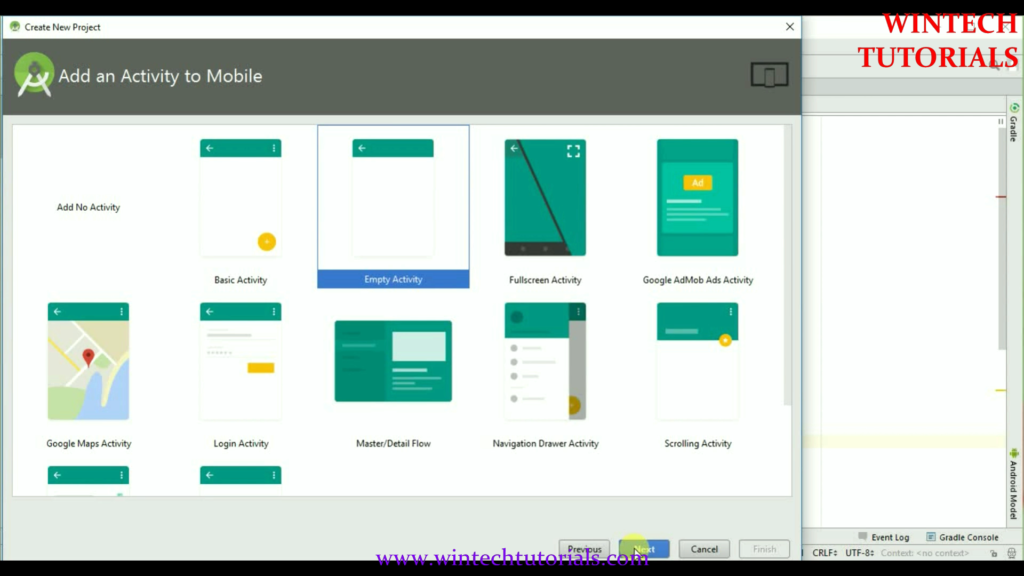
Task: Select the Master/Detail Flow template thumbnail
Action: coord(393,361)
